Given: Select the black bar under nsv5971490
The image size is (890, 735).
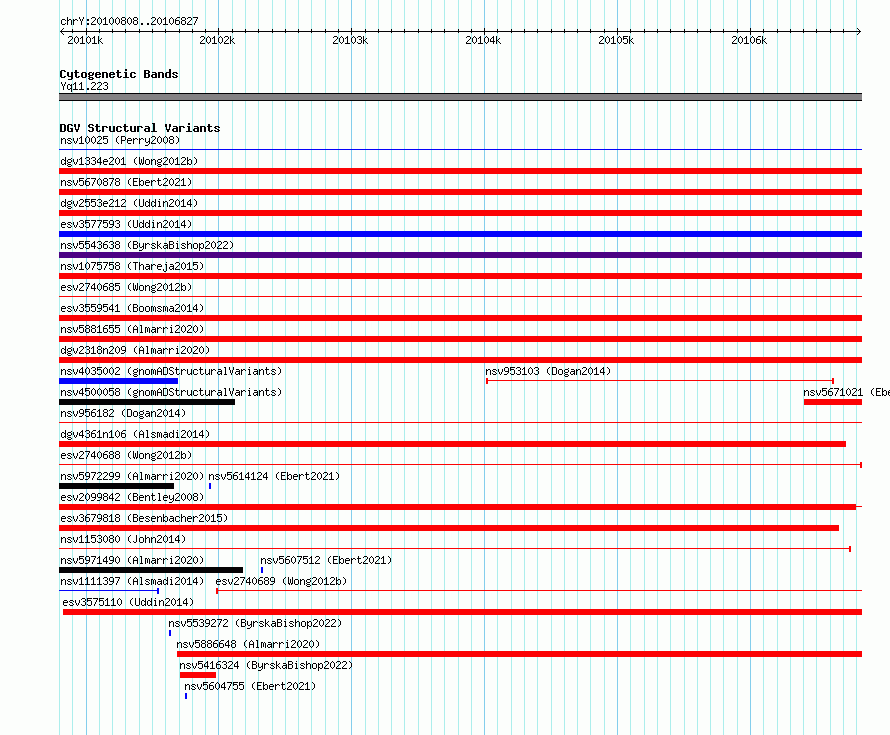Looking at the screenshot, I should click(151, 570).
